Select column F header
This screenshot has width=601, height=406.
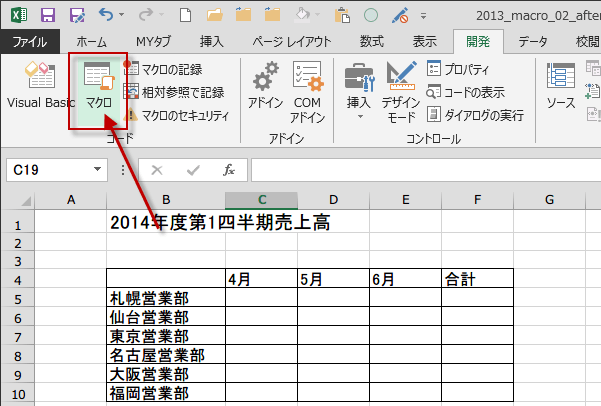pos(478,200)
